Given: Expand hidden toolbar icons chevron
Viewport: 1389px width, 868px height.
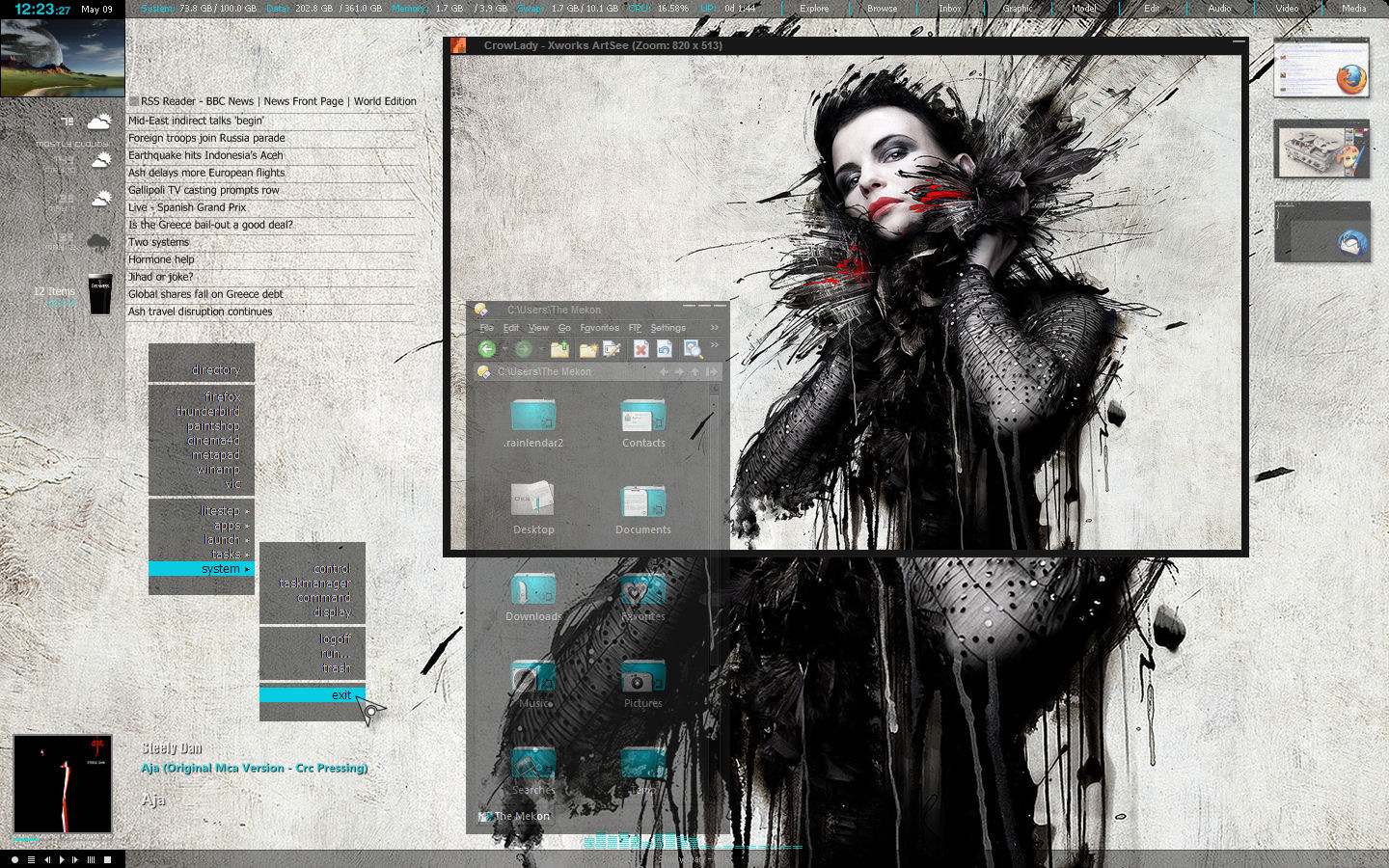Looking at the screenshot, I should coord(715,345).
